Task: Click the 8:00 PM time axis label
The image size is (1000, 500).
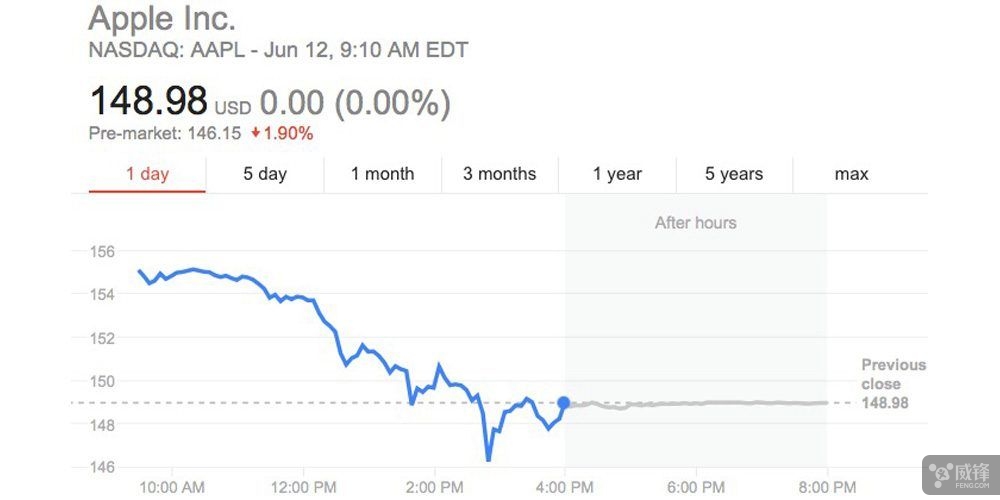Action: tap(827, 487)
